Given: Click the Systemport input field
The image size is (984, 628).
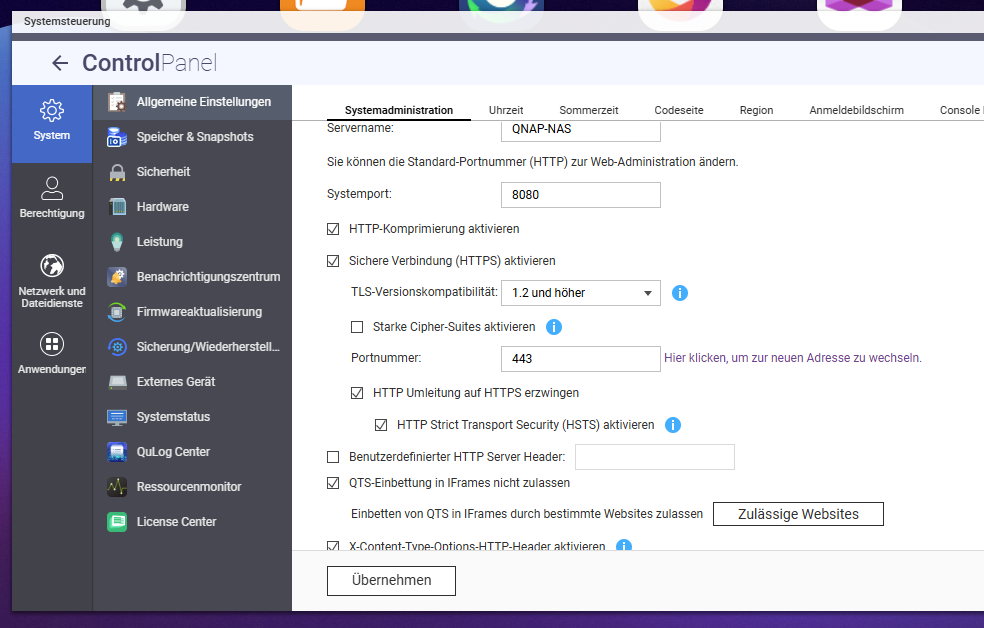Looking at the screenshot, I should (580, 195).
